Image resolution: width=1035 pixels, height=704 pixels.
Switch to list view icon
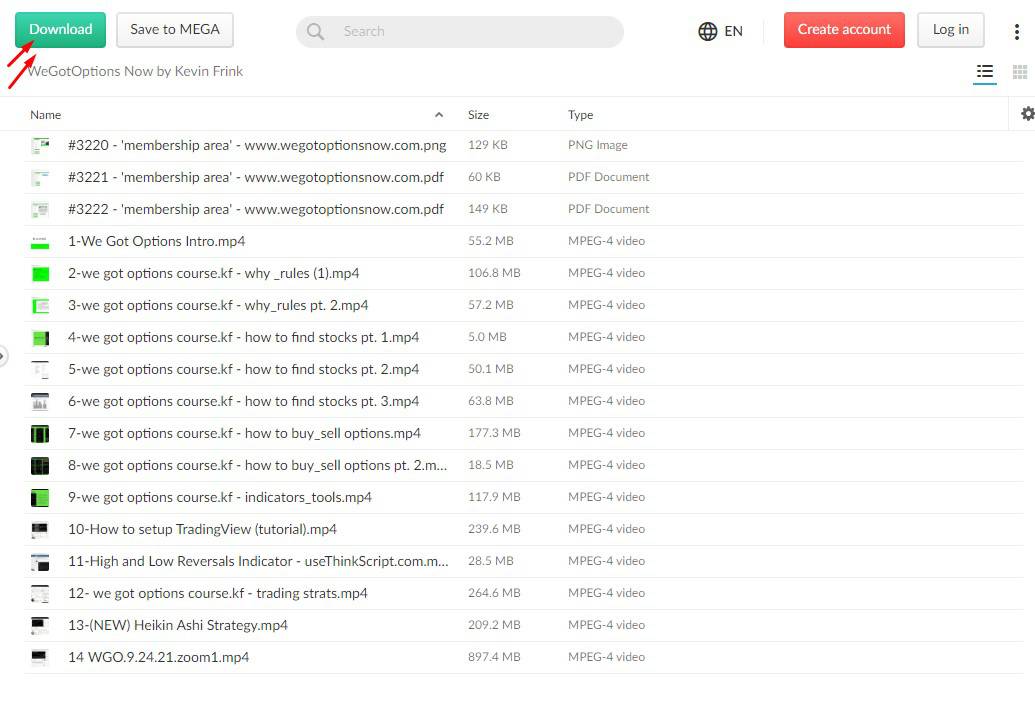[985, 72]
